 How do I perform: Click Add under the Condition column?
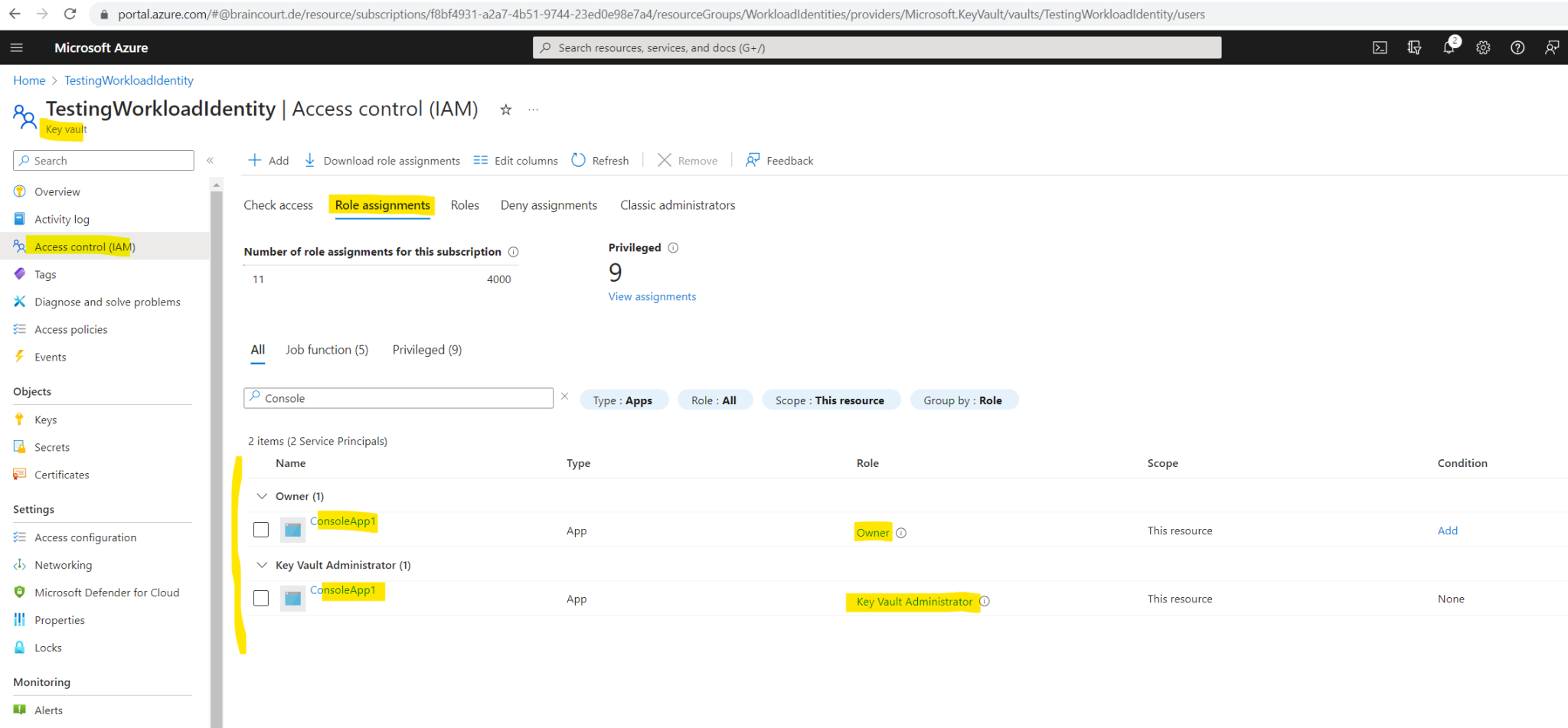click(1447, 530)
